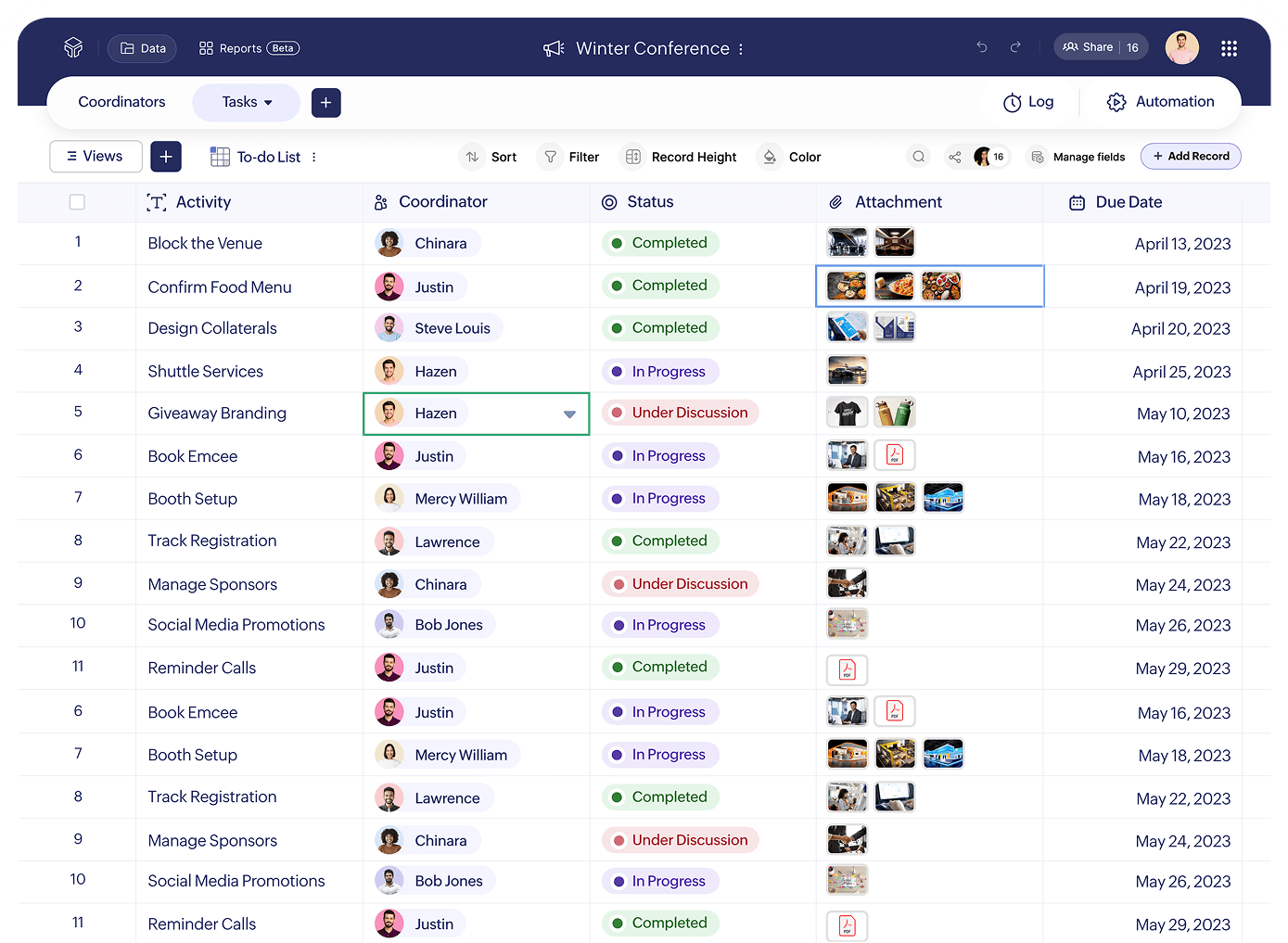
Task: Click the collaborators avatar with 16 count
Action: 989,157
